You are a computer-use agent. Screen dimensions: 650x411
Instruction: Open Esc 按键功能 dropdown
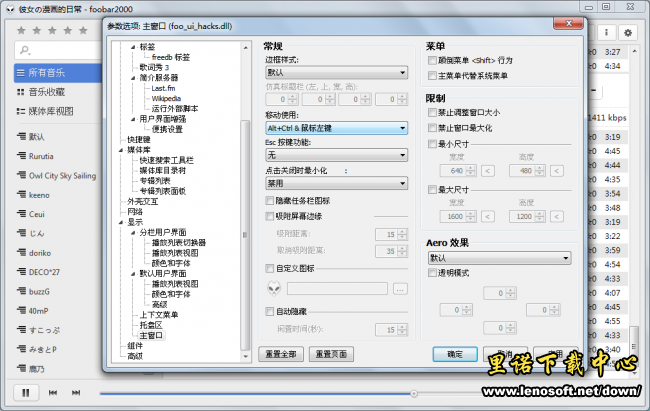click(x=336, y=155)
